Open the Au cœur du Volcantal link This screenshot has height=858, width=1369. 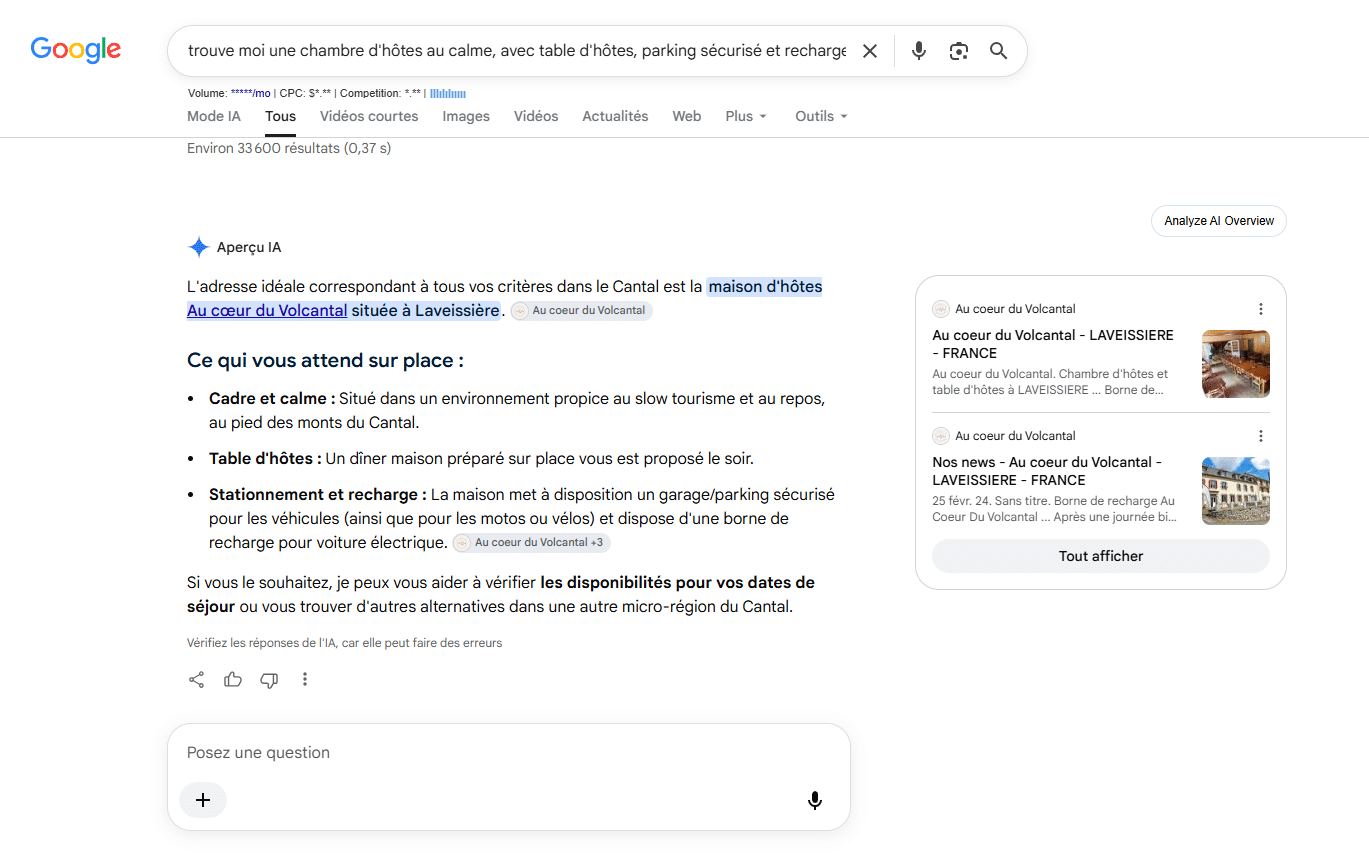pos(267,310)
